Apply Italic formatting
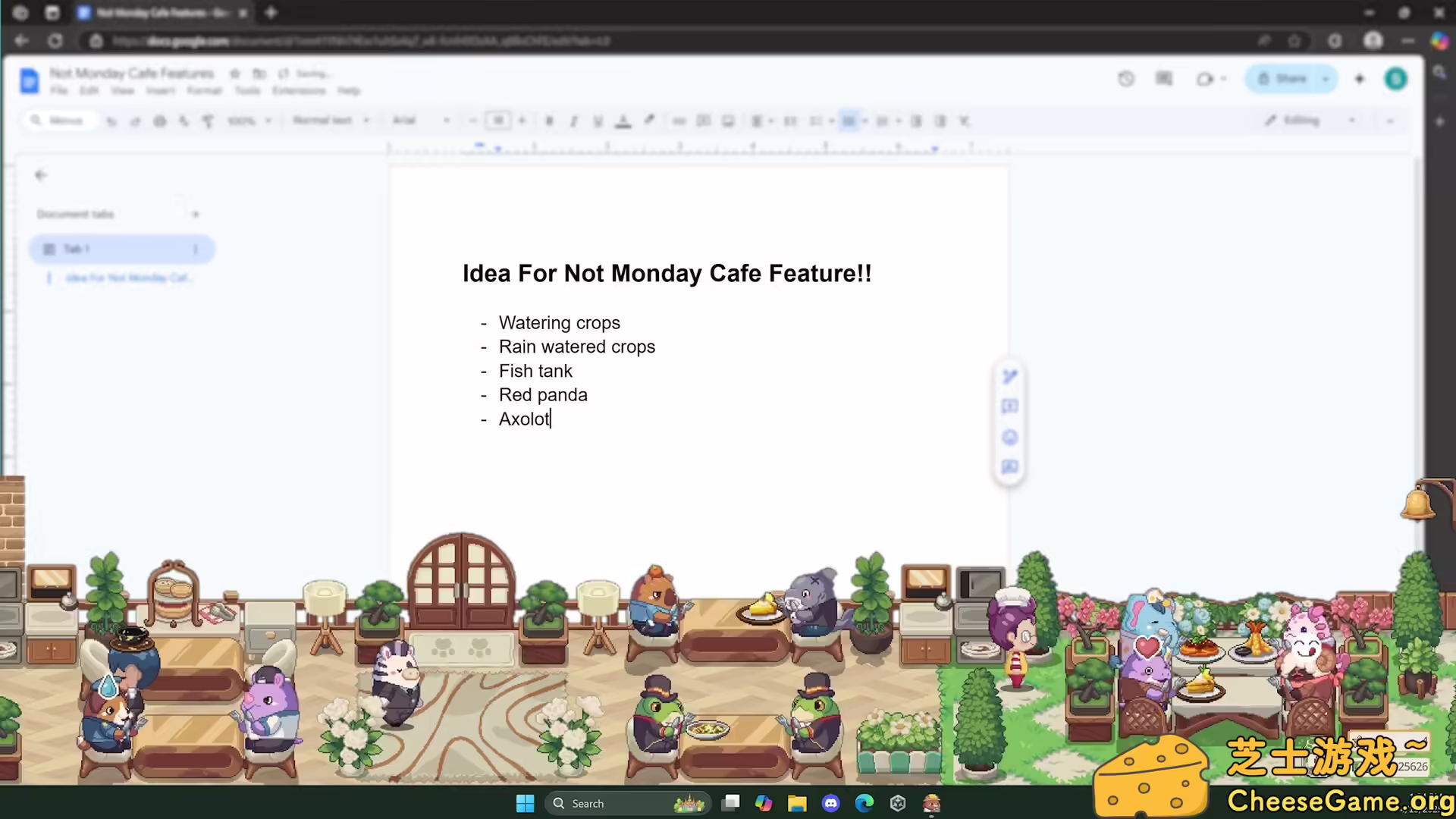Screen dimensions: 1456x819 coord(573,121)
